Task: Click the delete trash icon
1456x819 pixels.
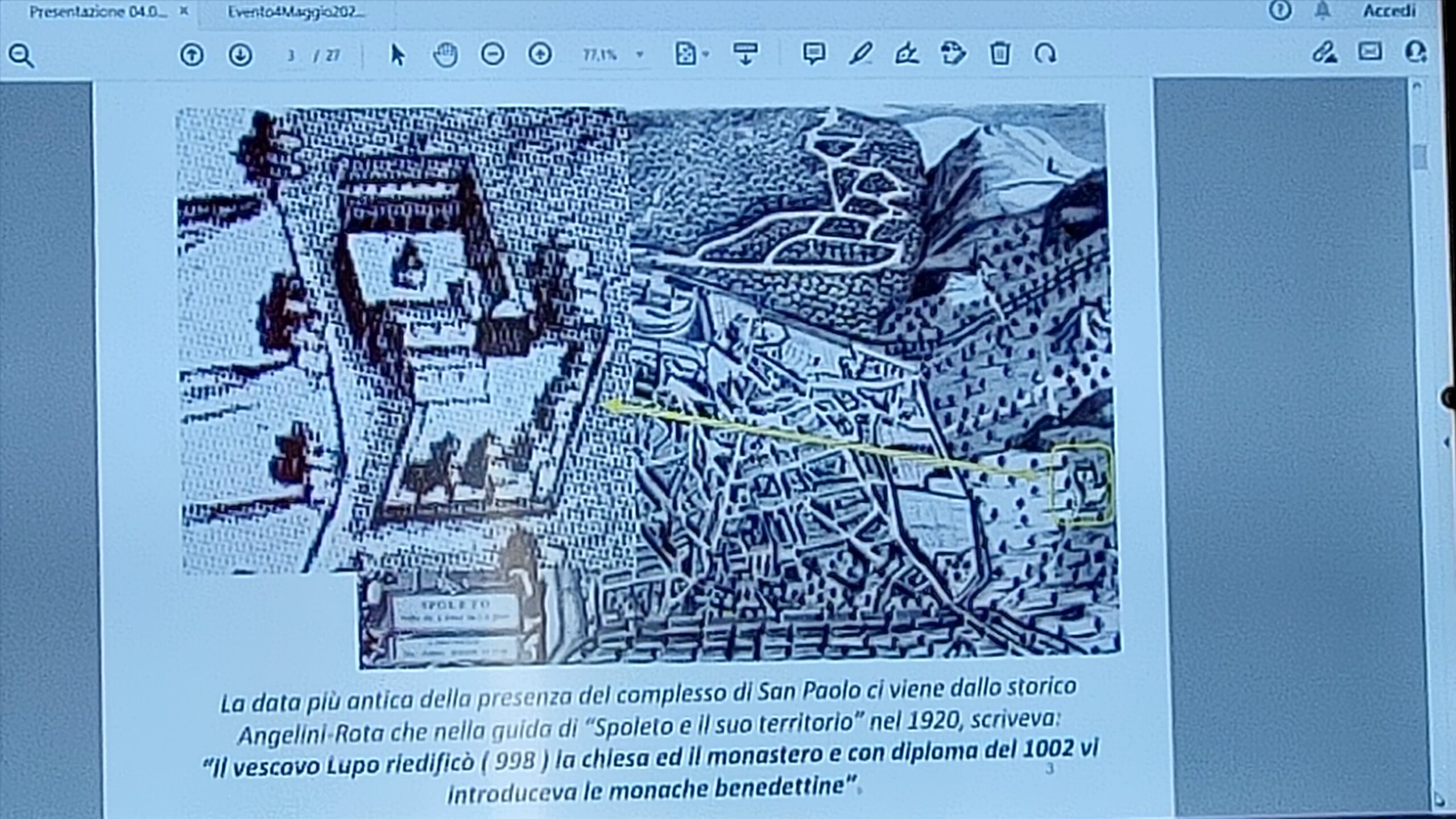Action: [x=1000, y=54]
